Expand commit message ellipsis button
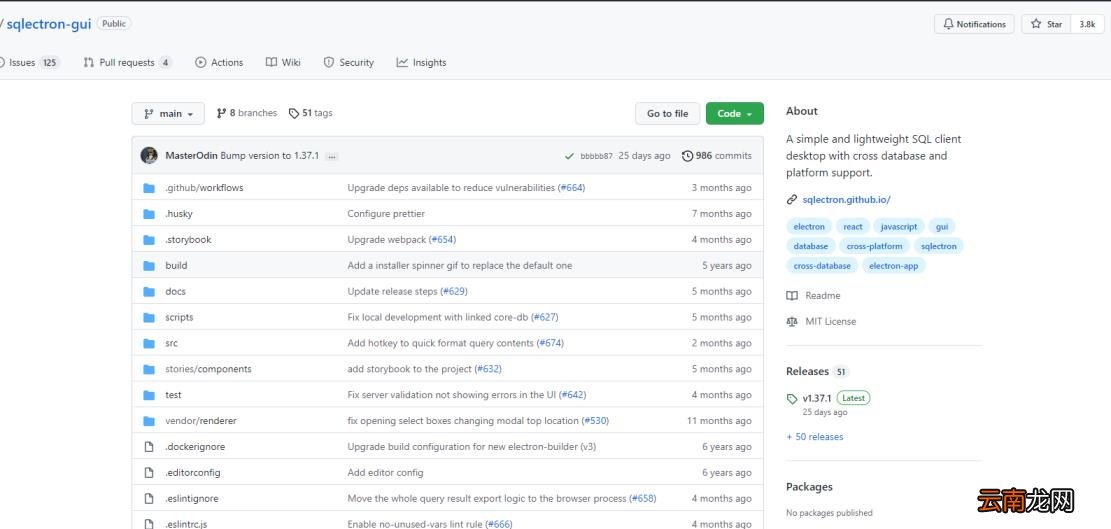 point(332,157)
